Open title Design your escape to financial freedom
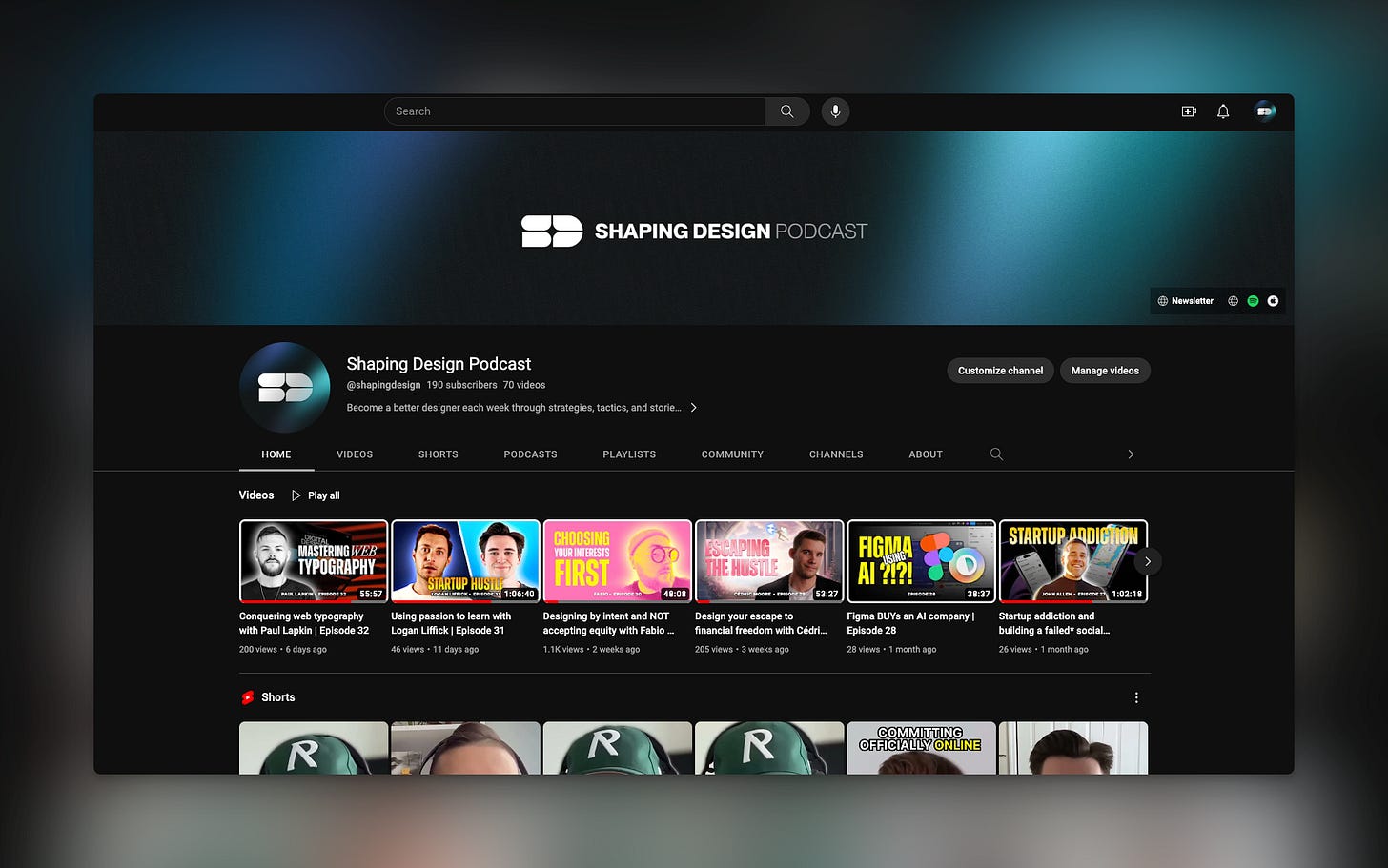This screenshot has width=1388, height=868. coord(761,623)
